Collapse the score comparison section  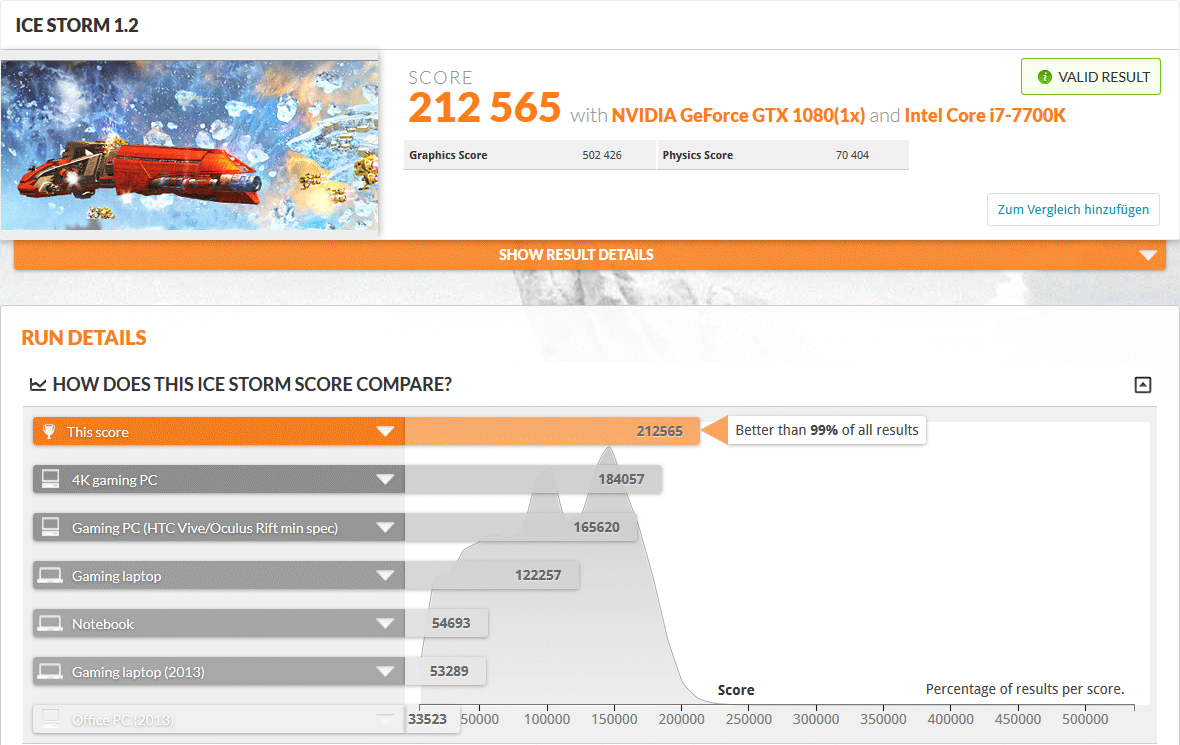tap(1143, 385)
